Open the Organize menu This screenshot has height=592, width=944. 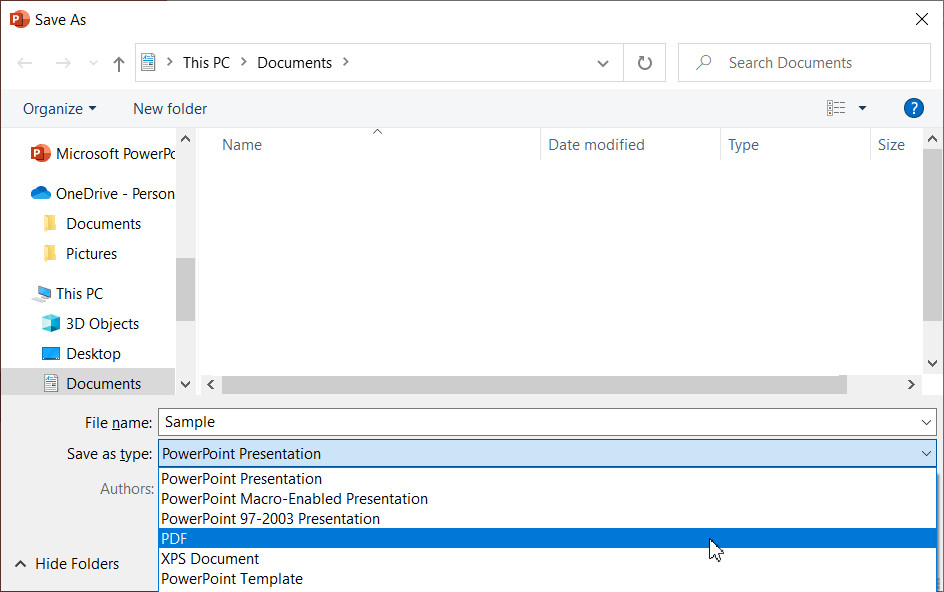[59, 109]
